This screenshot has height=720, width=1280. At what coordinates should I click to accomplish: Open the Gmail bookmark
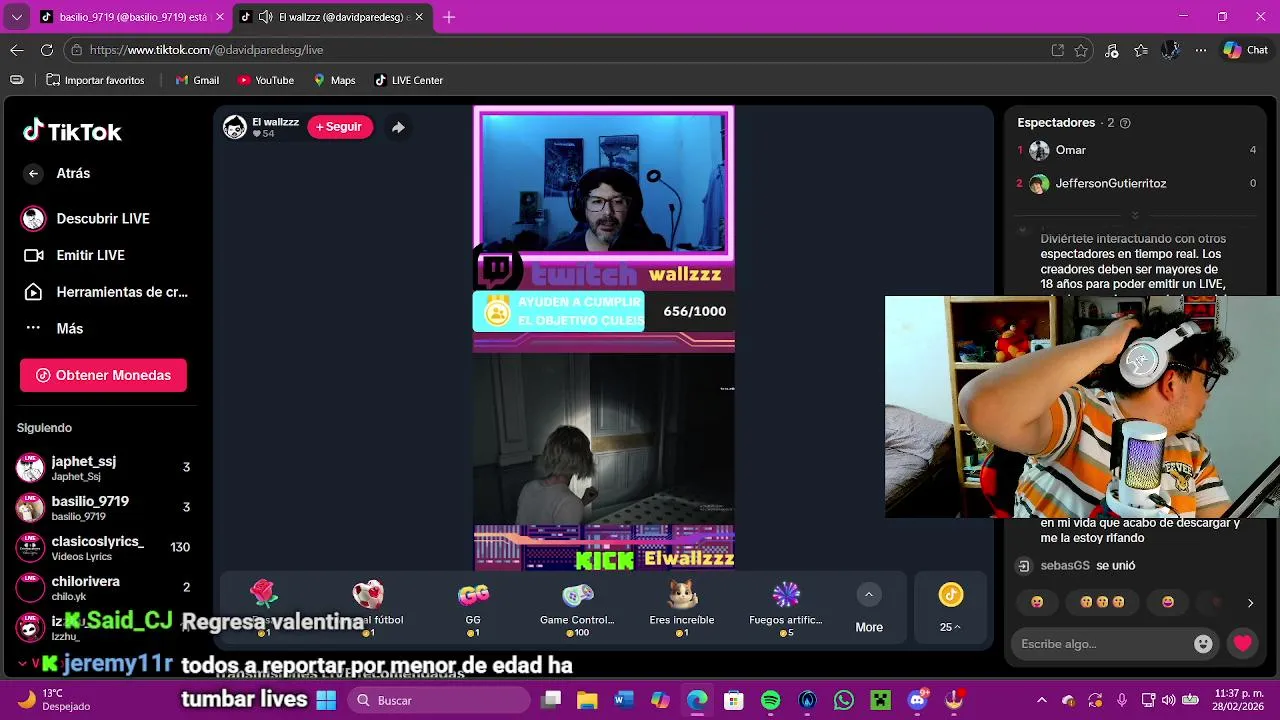[197, 80]
